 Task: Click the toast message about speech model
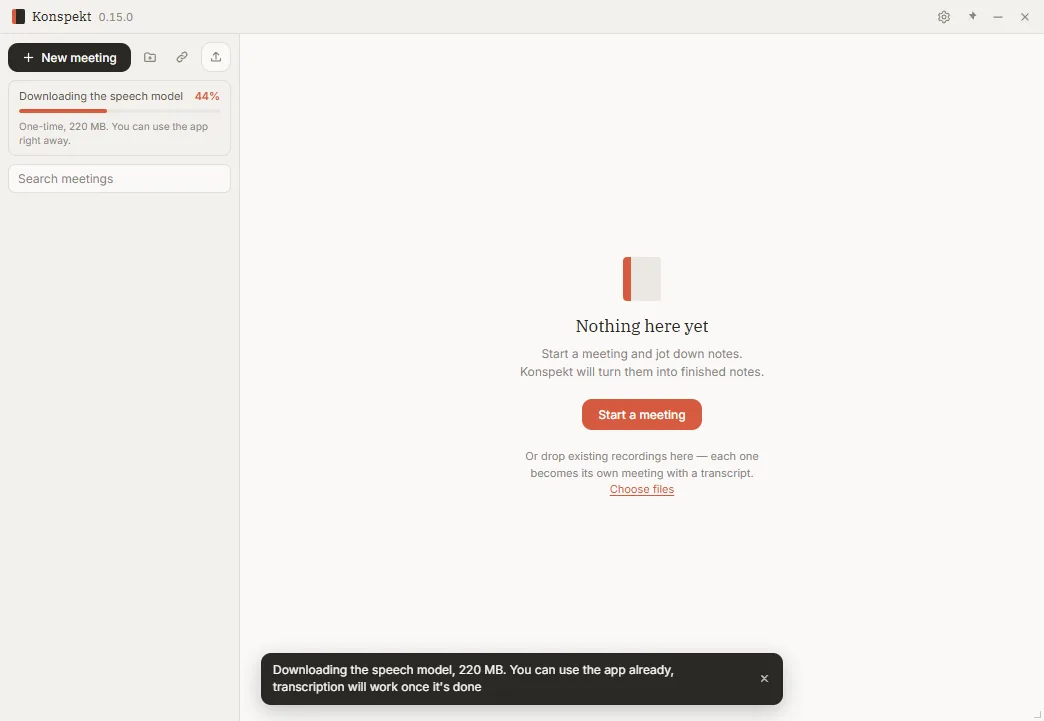(473, 678)
